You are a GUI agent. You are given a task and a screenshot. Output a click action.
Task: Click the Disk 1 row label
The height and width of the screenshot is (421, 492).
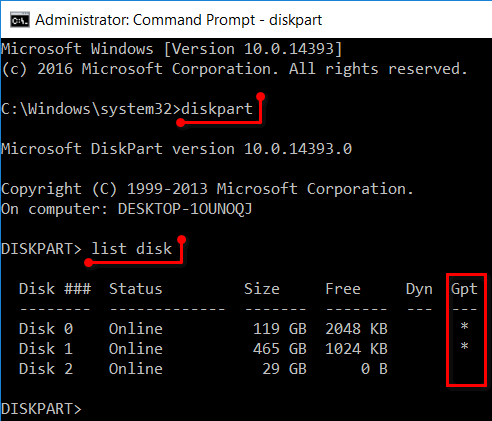(46, 349)
